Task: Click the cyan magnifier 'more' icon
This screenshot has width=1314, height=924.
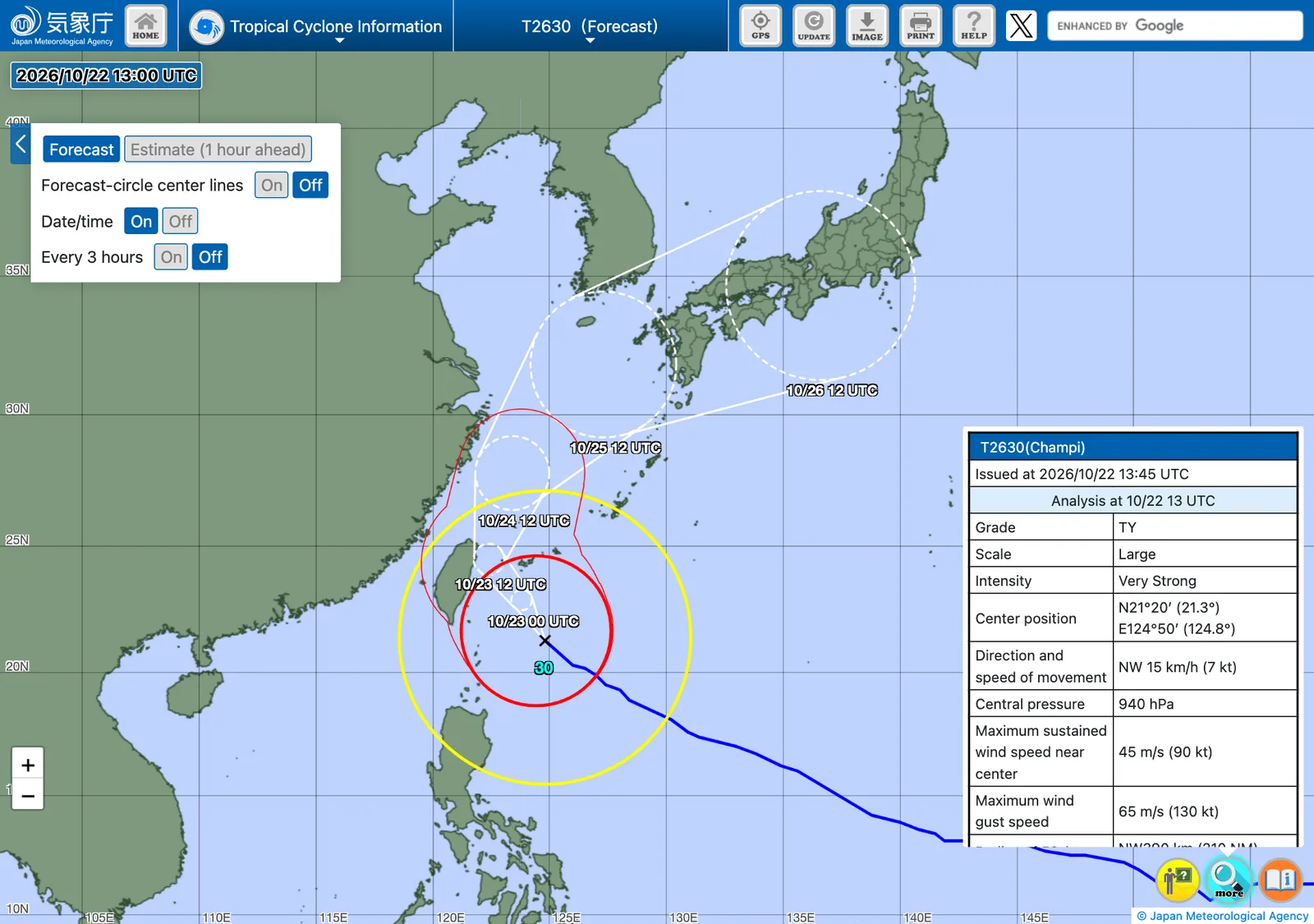Action: (x=1229, y=880)
